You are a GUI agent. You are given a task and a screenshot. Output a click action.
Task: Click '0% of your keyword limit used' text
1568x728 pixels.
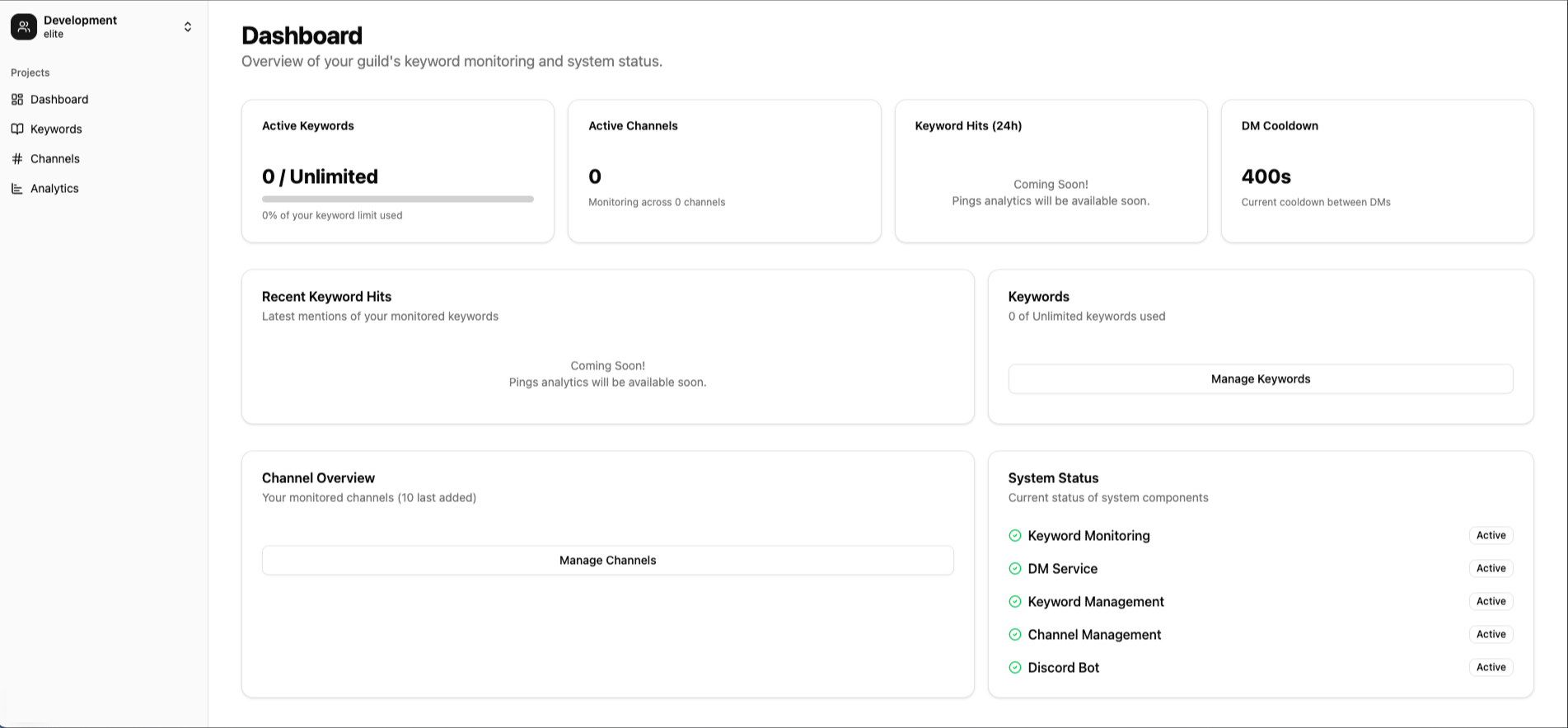(x=332, y=215)
